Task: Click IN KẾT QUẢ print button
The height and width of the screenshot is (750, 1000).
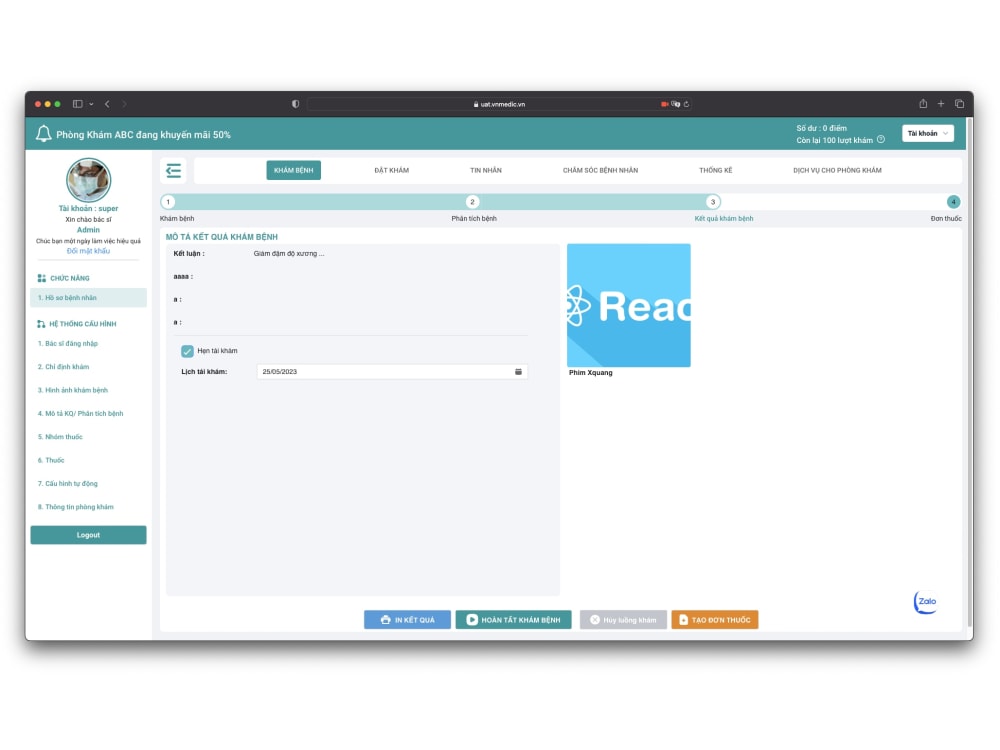Action: (x=407, y=620)
